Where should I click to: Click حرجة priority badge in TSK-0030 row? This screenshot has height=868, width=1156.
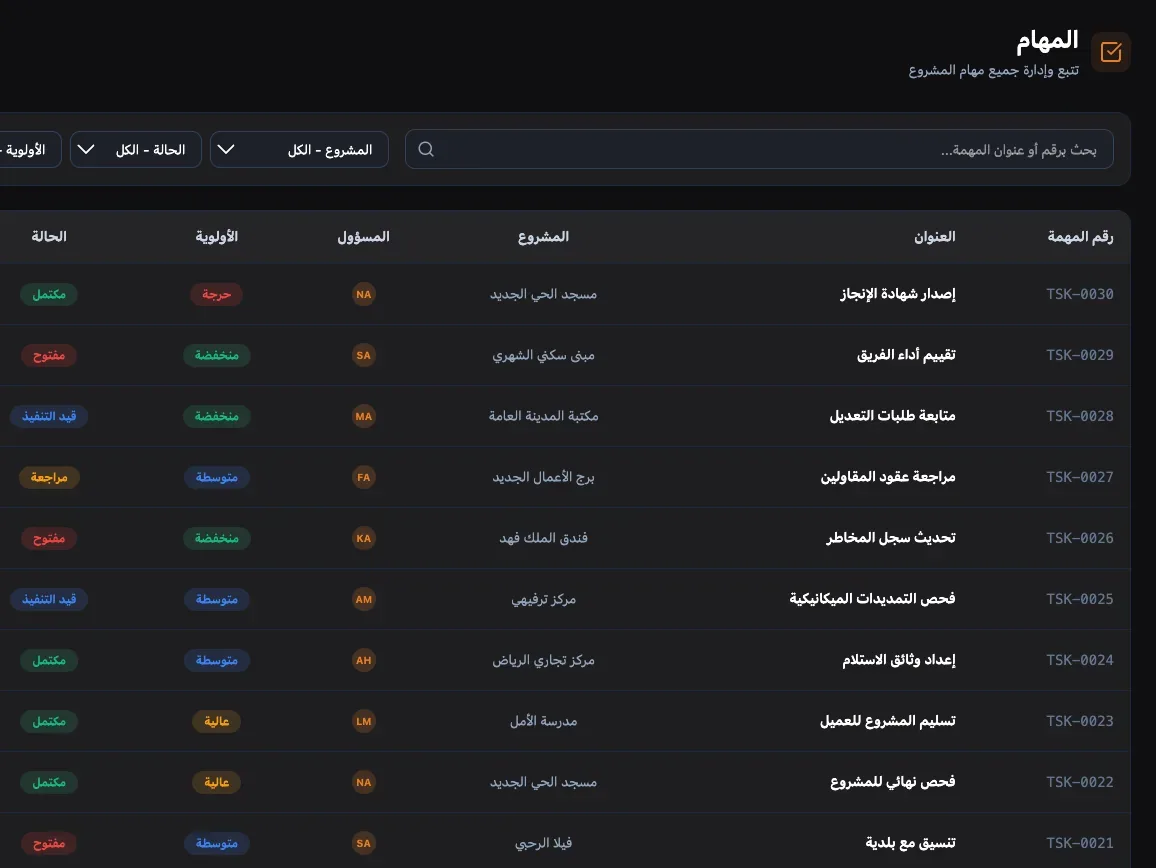[217, 294]
